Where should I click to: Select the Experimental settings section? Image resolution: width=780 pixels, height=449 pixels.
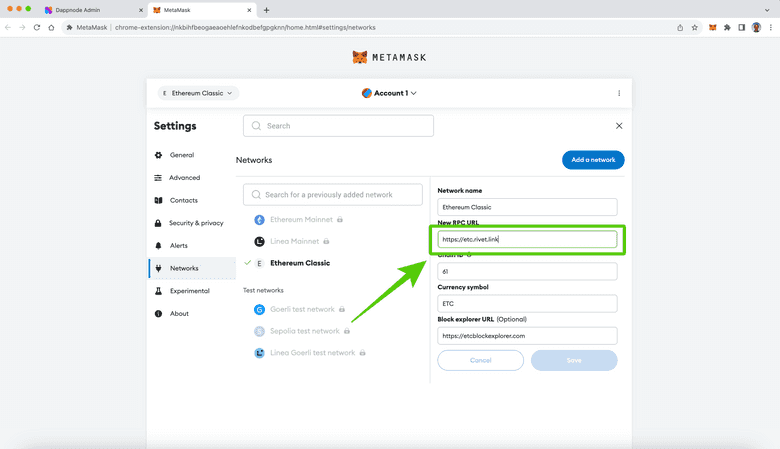[x=189, y=291]
